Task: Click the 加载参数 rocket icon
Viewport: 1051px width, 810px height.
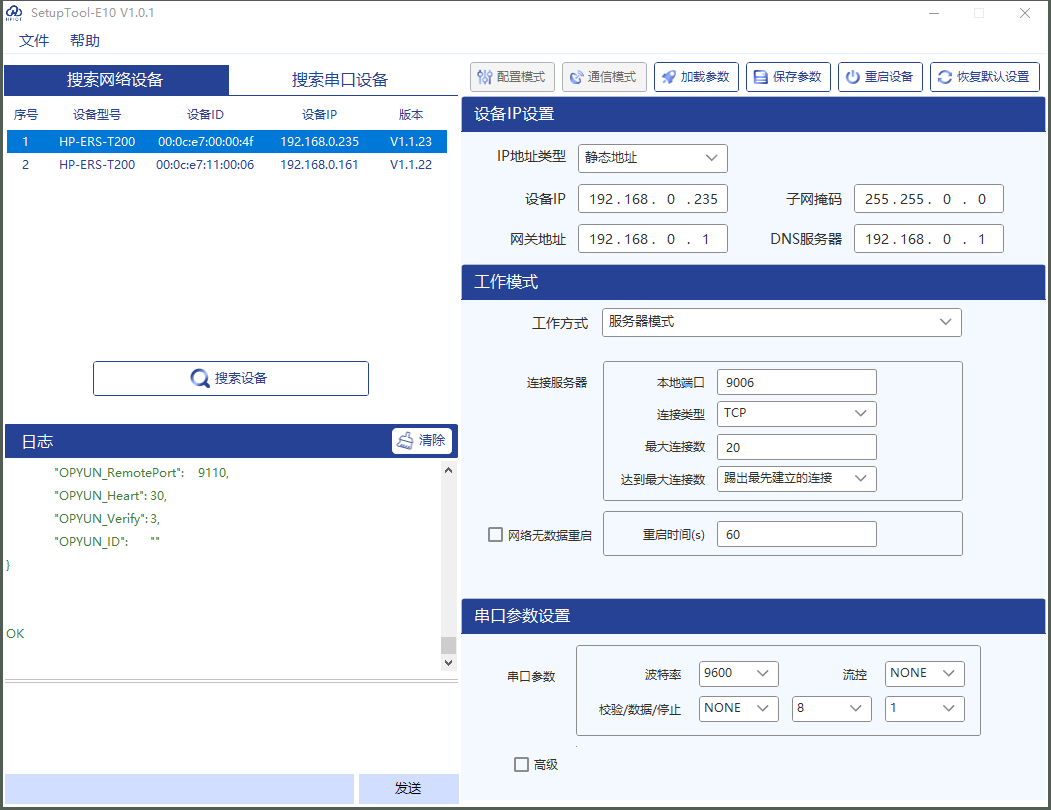Action: [668, 77]
